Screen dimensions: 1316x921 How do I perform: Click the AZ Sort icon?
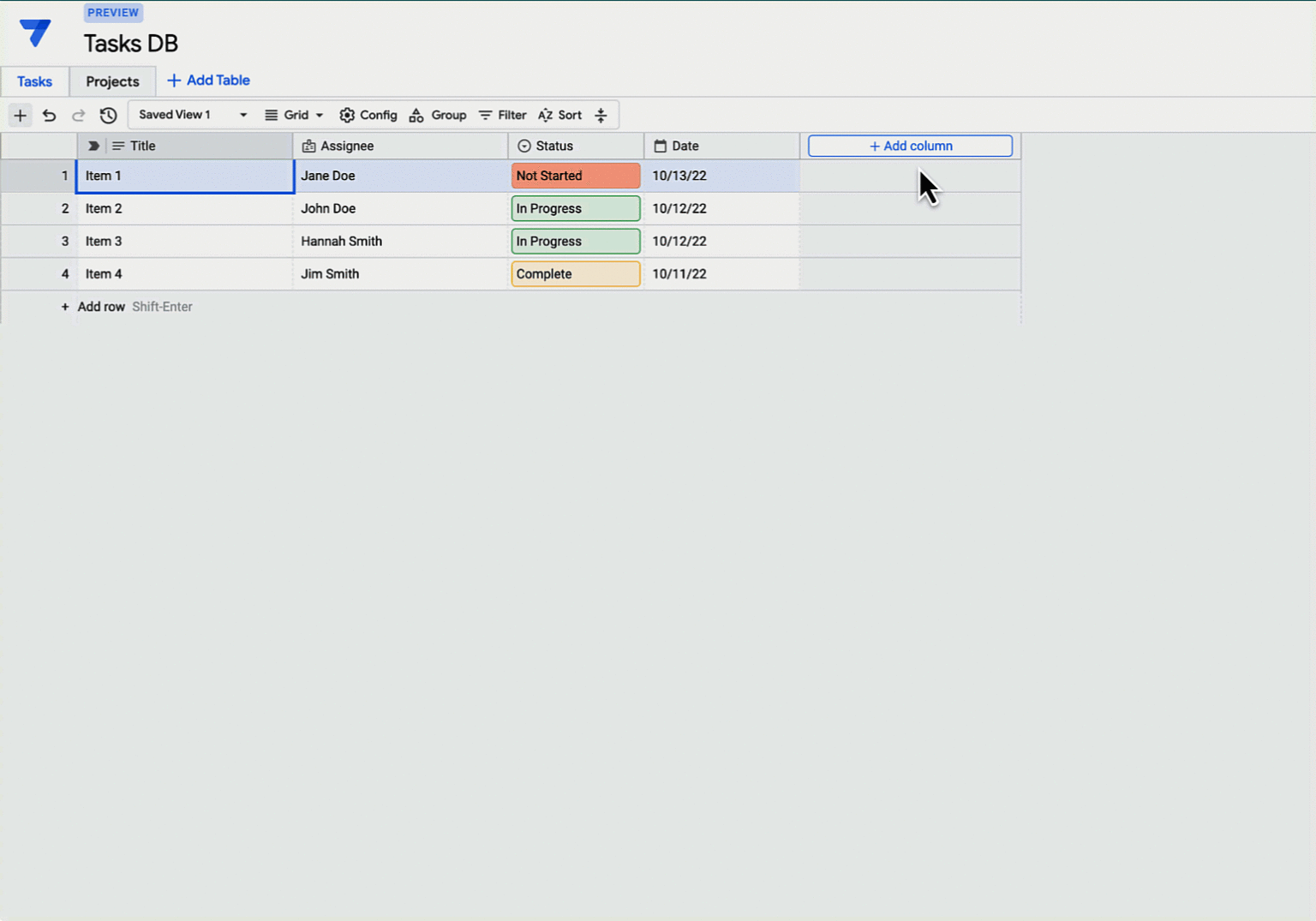click(x=546, y=115)
